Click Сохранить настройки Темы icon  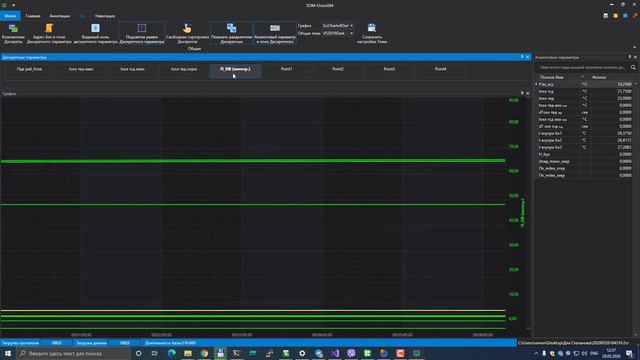pos(371,28)
